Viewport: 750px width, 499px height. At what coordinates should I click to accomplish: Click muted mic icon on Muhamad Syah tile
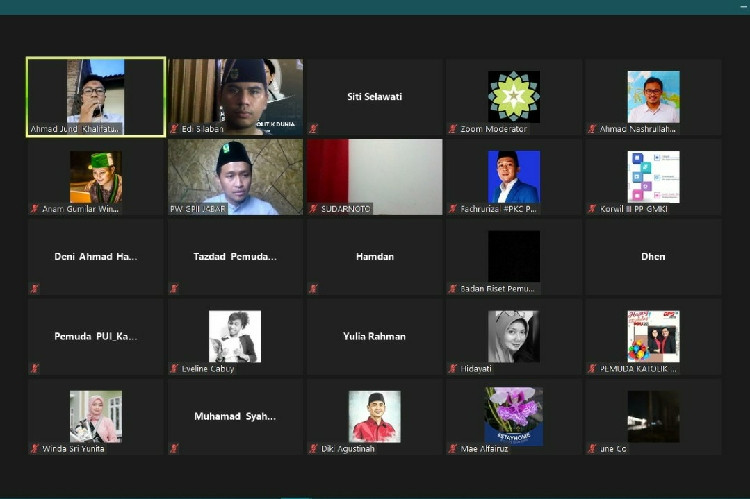click(x=174, y=449)
